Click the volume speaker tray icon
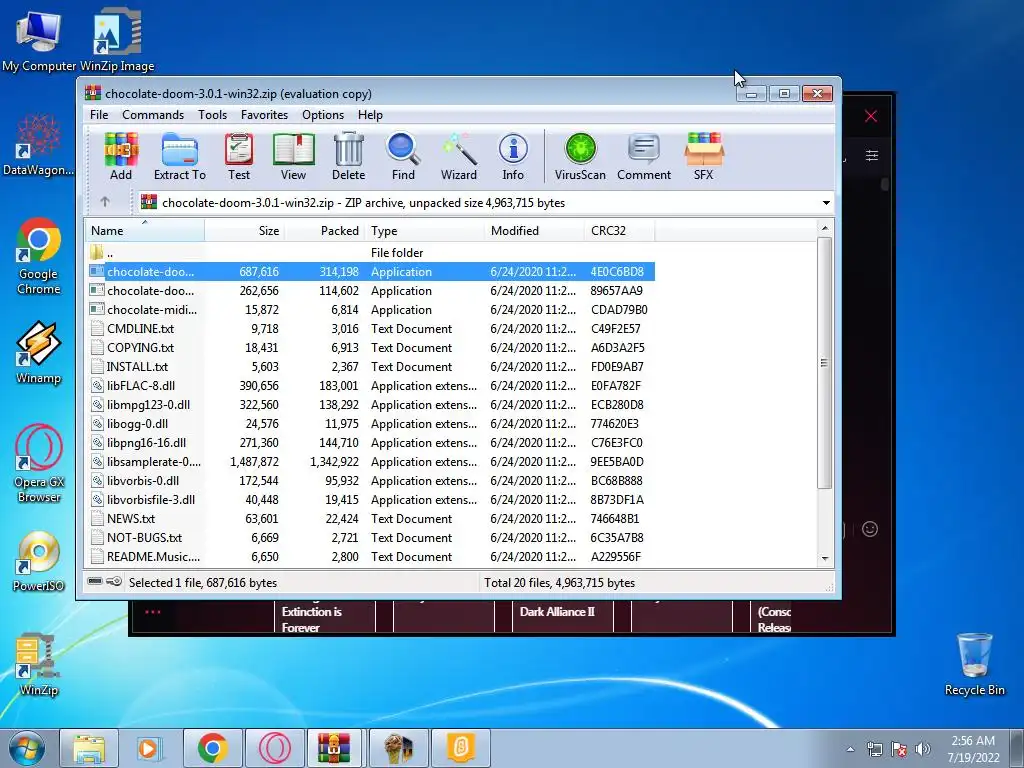This screenshot has width=1024, height=768. pyautogui.click(x=922, y=748)
